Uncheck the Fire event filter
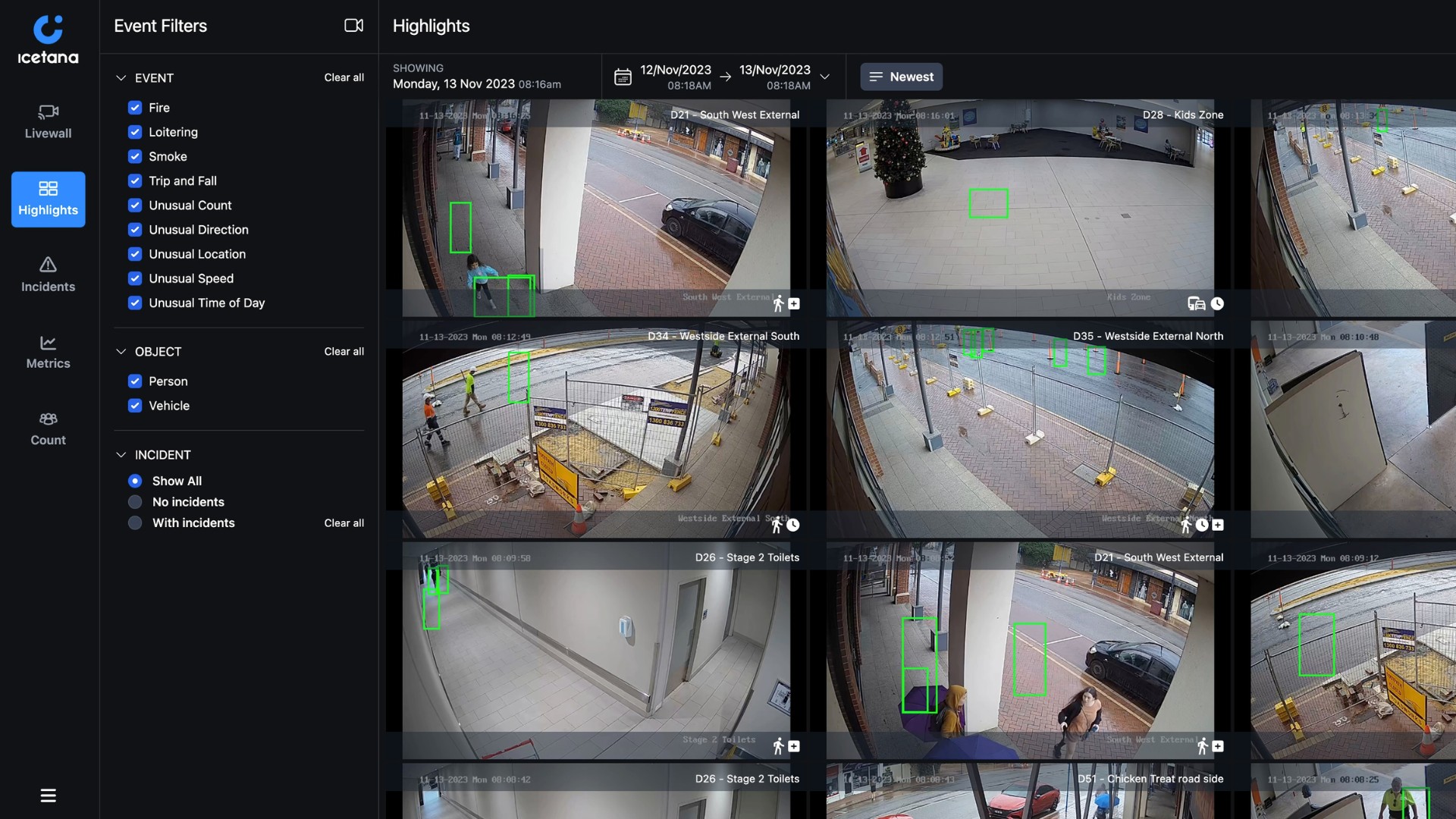 [135, 108]
